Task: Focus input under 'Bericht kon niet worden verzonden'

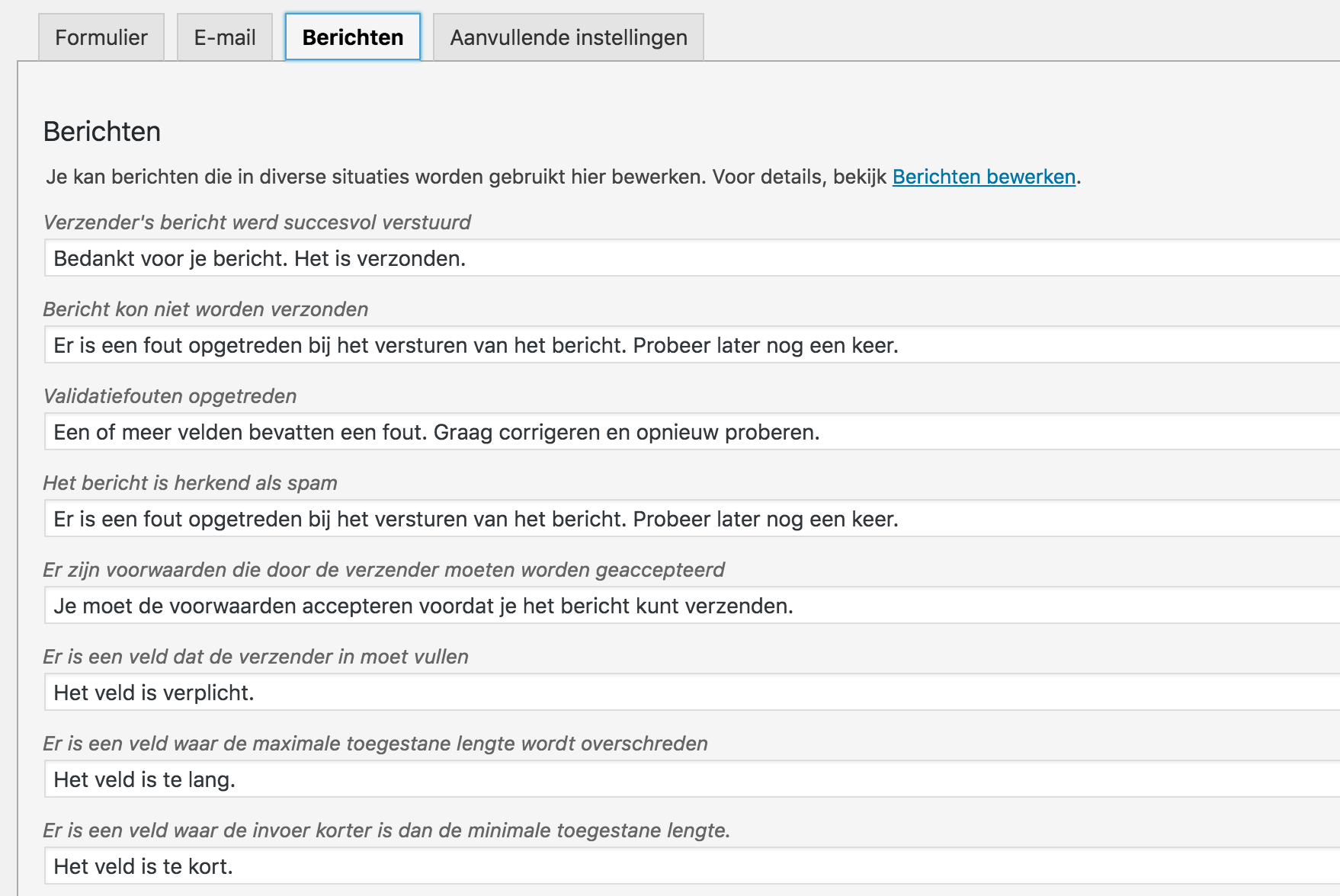Action: pos(686,345)
